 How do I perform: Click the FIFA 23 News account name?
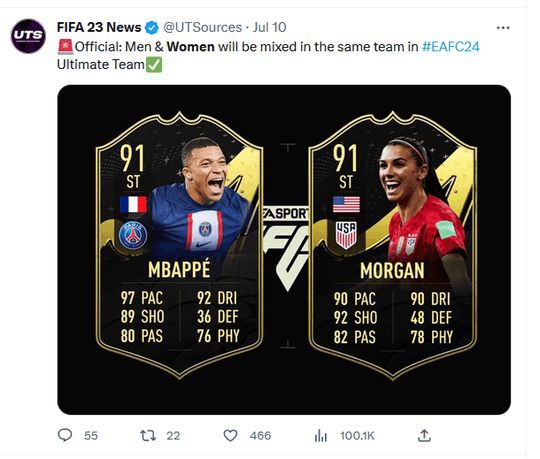(x=99, y=27)
